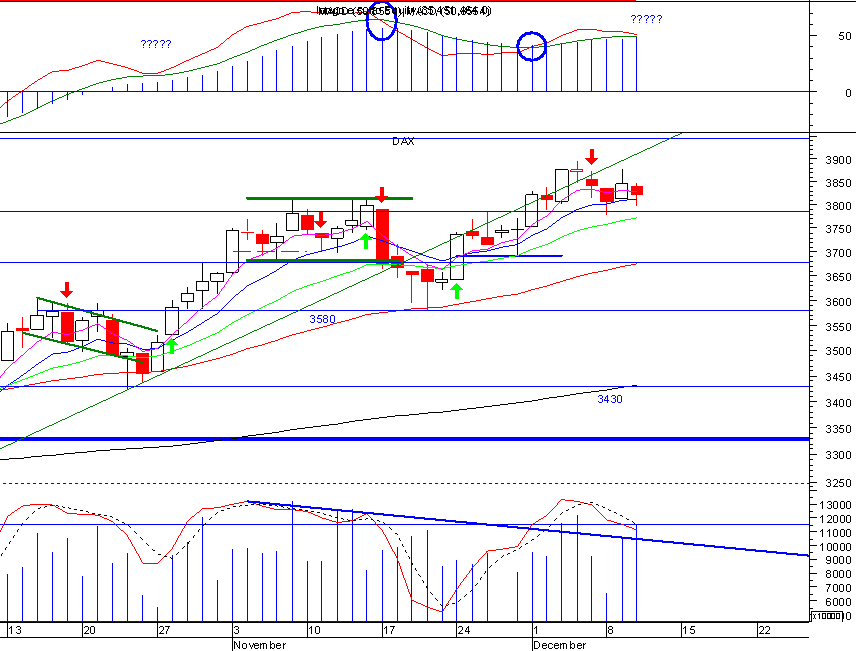Click date 22 on the time axis
Screen dimensions: 856x651
(x=764, y=630)
